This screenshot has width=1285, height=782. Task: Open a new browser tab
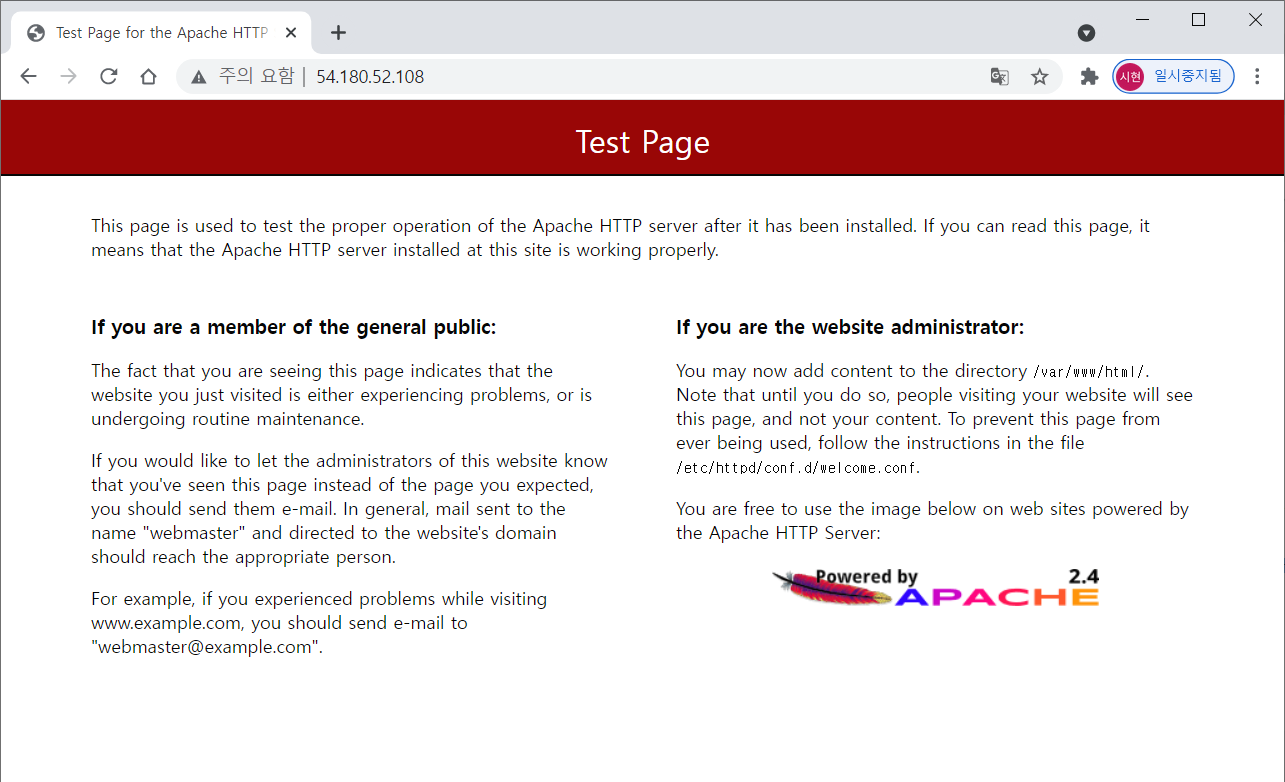pyautogui.click(x=338, y=33)
